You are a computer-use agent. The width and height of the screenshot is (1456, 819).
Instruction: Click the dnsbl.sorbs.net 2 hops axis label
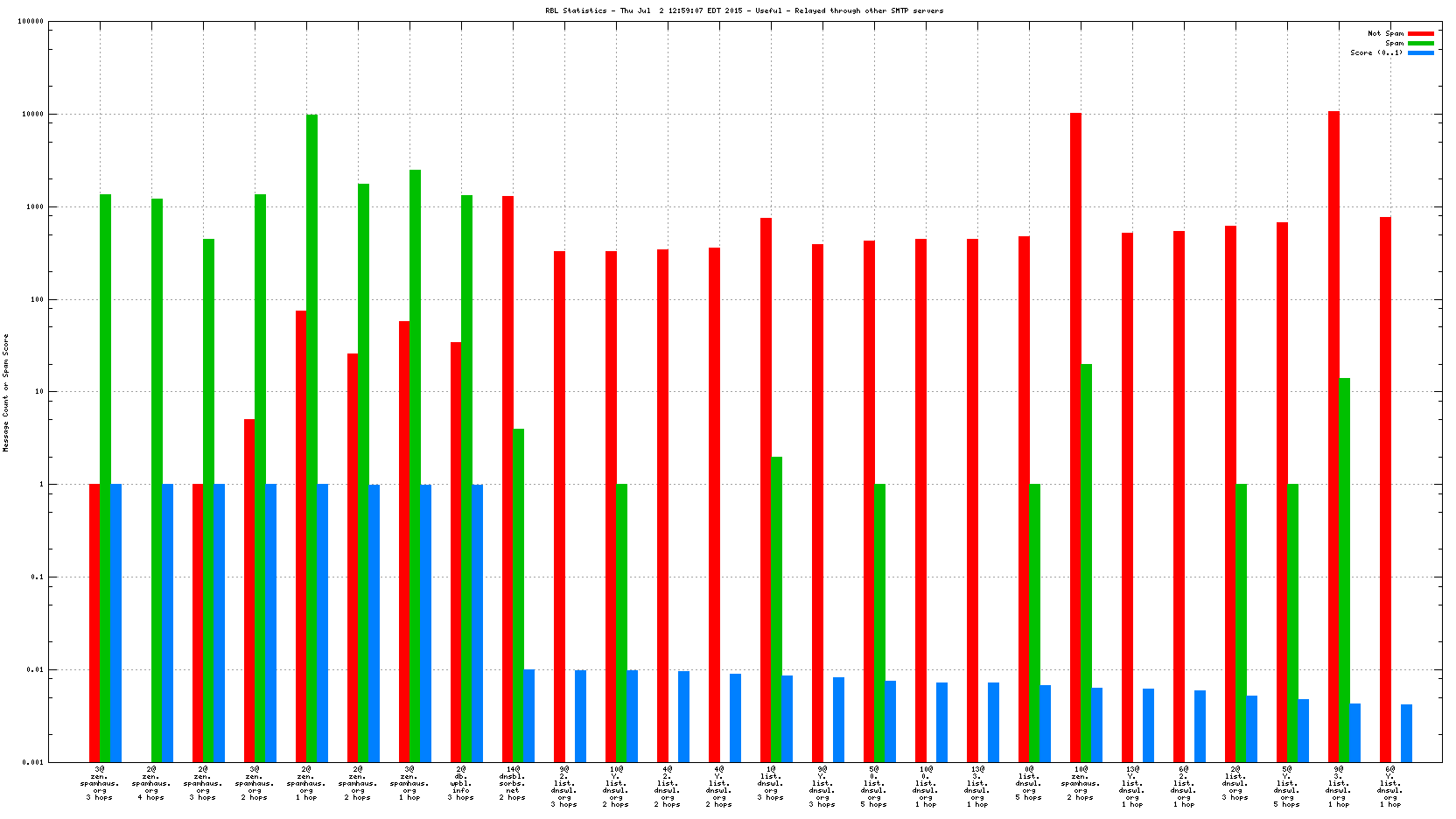pos(513,783)
